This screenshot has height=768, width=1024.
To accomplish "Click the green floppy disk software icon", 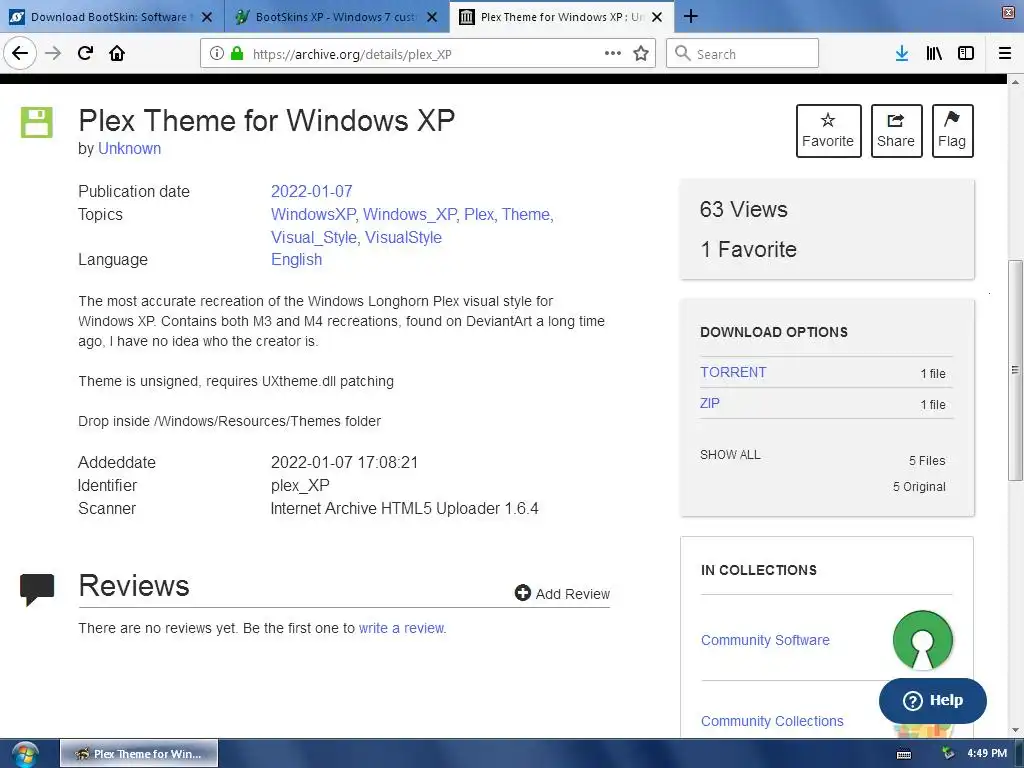I will pos(37,122).
